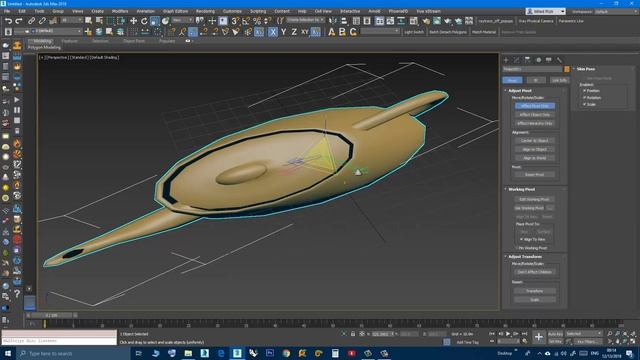Collapse the Working Pivot rollout

pos(522,189)
